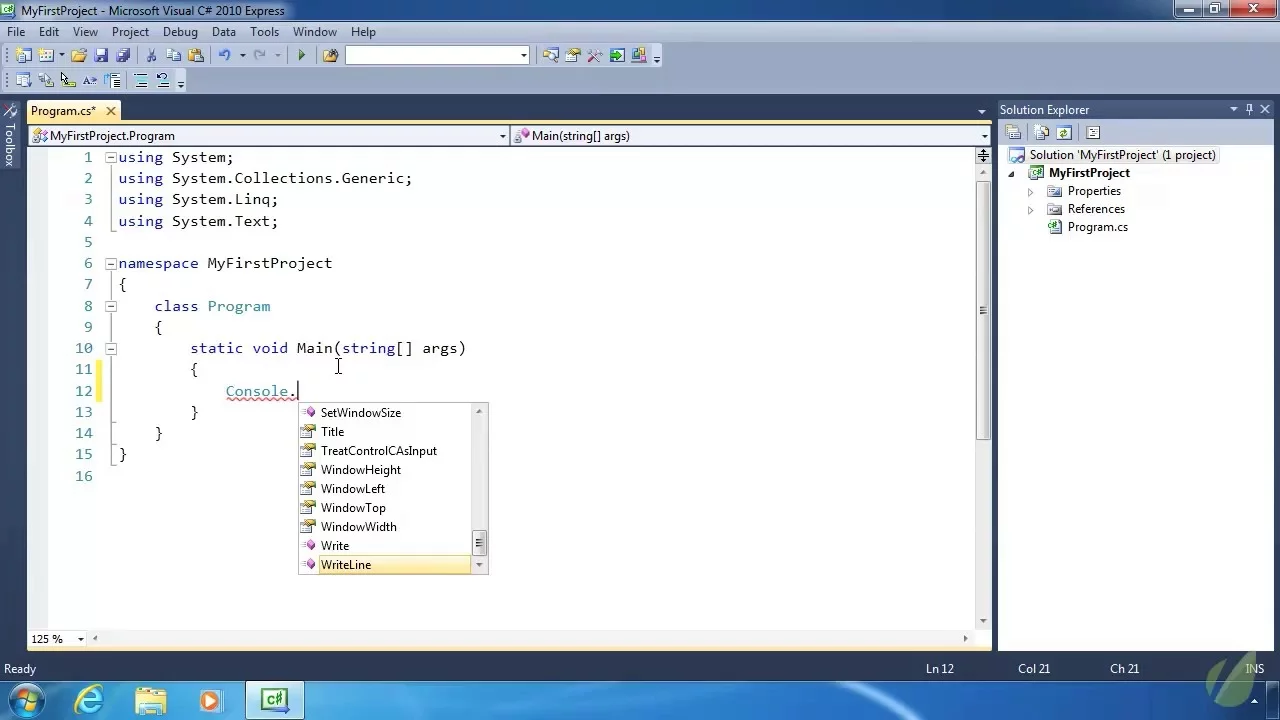The image size is (1280, 720).
Task: Click the Display Quick Info icon
Action: click(x=68, y=81)
